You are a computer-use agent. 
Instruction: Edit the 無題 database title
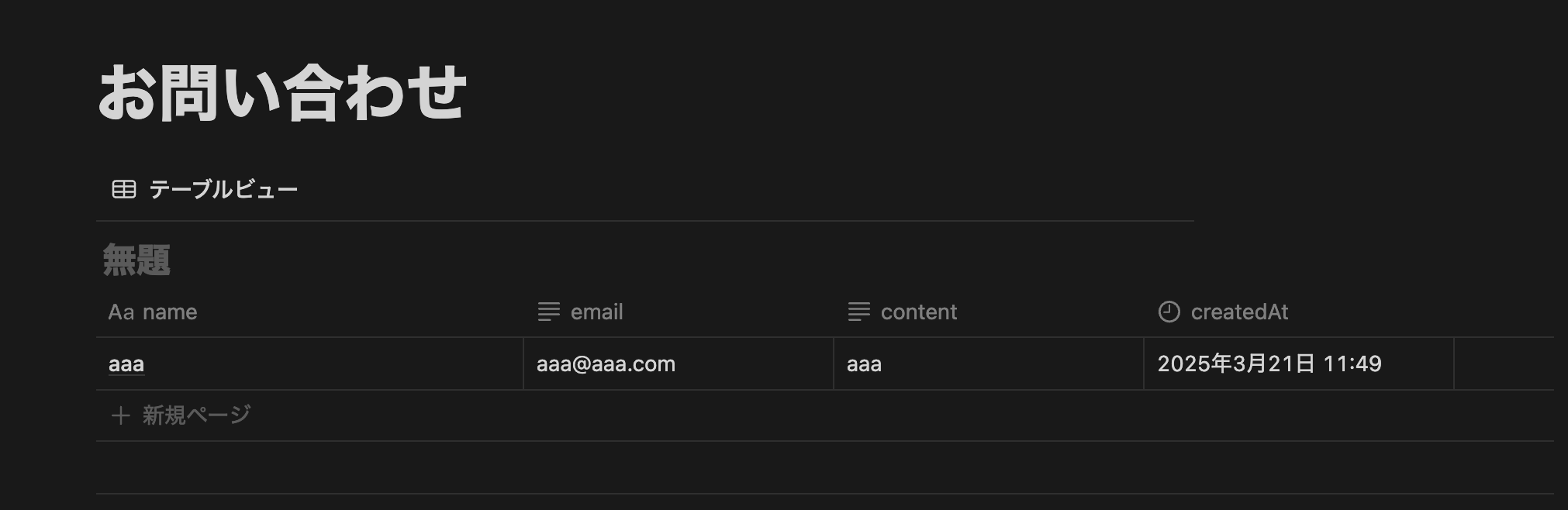pos(136,260)
